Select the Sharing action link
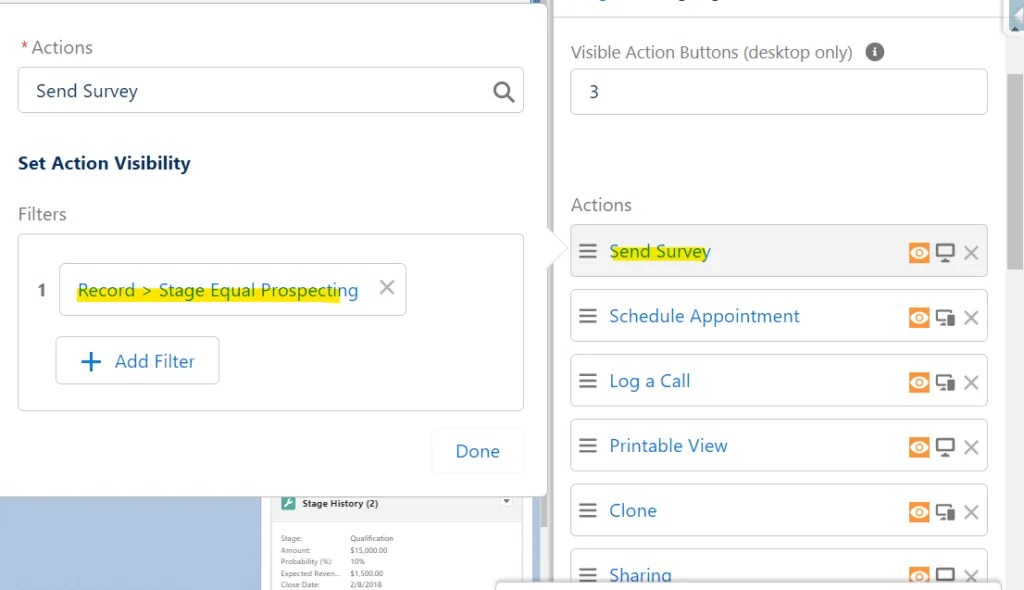Image resolution: width=1024 pixels, height=590 pixels. coord(640,575)
